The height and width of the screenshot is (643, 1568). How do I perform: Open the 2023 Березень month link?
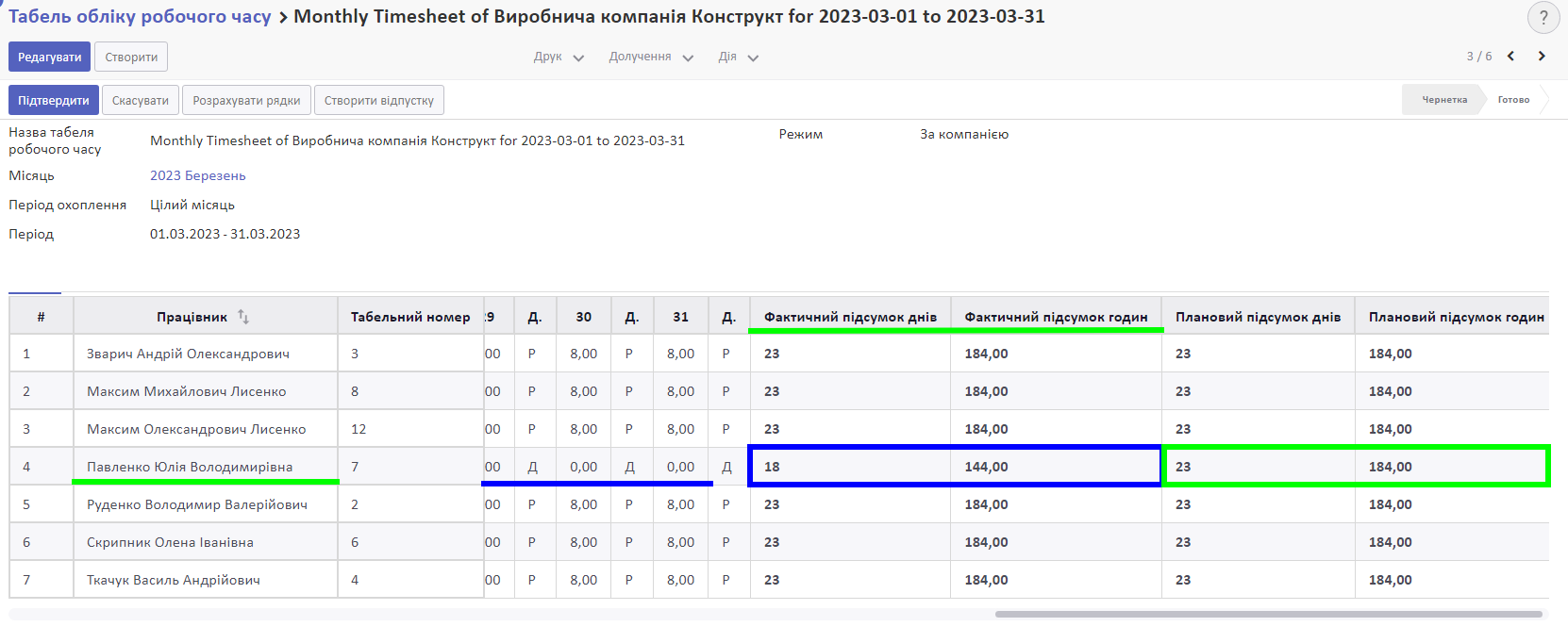coord(197,175)
